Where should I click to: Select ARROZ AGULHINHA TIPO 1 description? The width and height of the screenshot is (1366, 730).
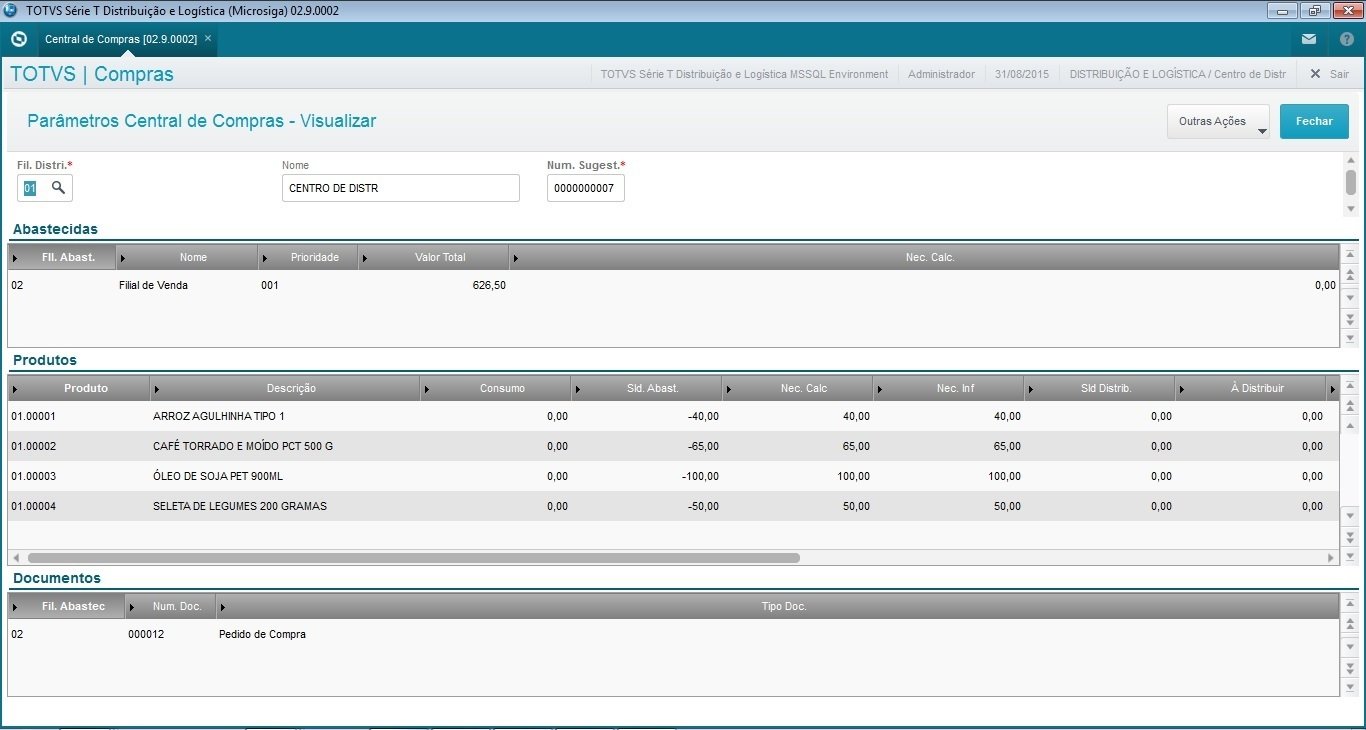point(219,416)
